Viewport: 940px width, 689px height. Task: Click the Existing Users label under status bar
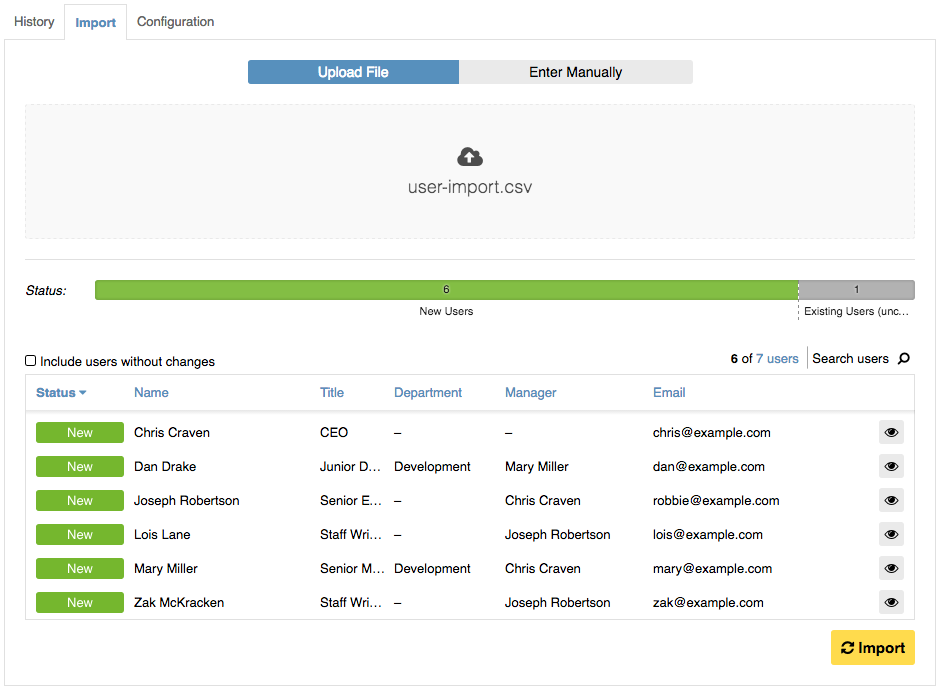tap(856, 311)
